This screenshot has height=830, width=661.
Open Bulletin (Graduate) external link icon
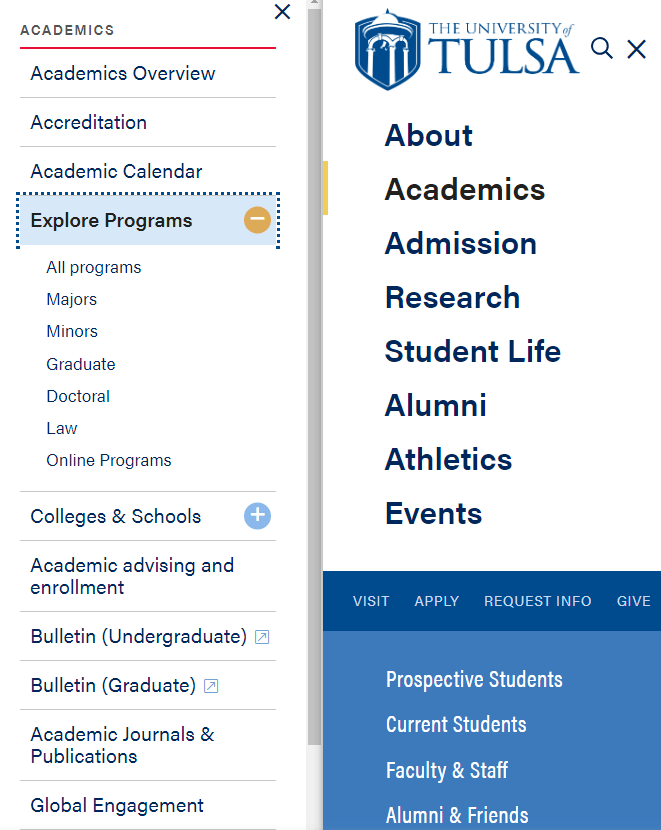pos(210,686)
